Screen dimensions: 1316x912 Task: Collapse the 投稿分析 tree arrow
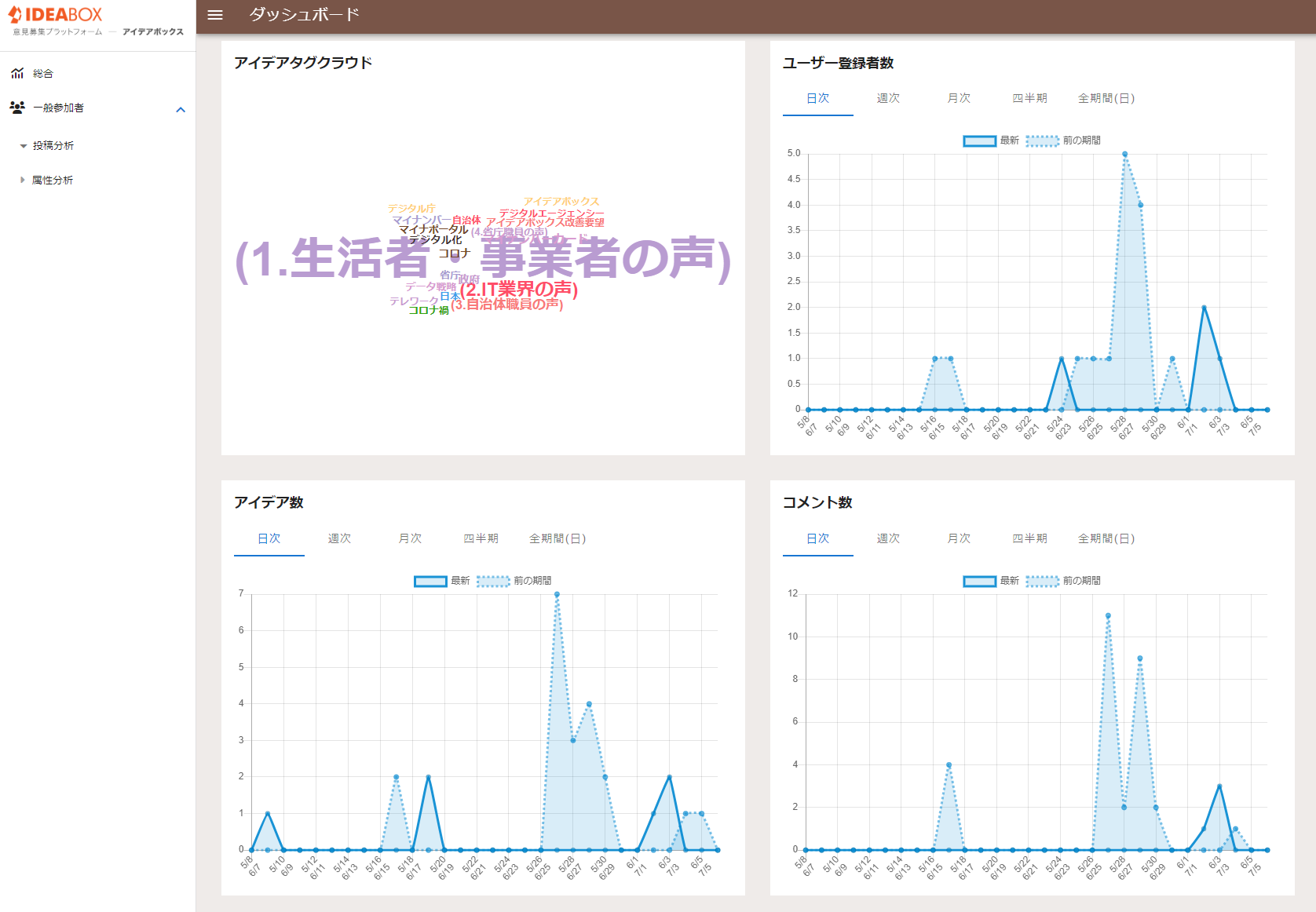[24, 146]
